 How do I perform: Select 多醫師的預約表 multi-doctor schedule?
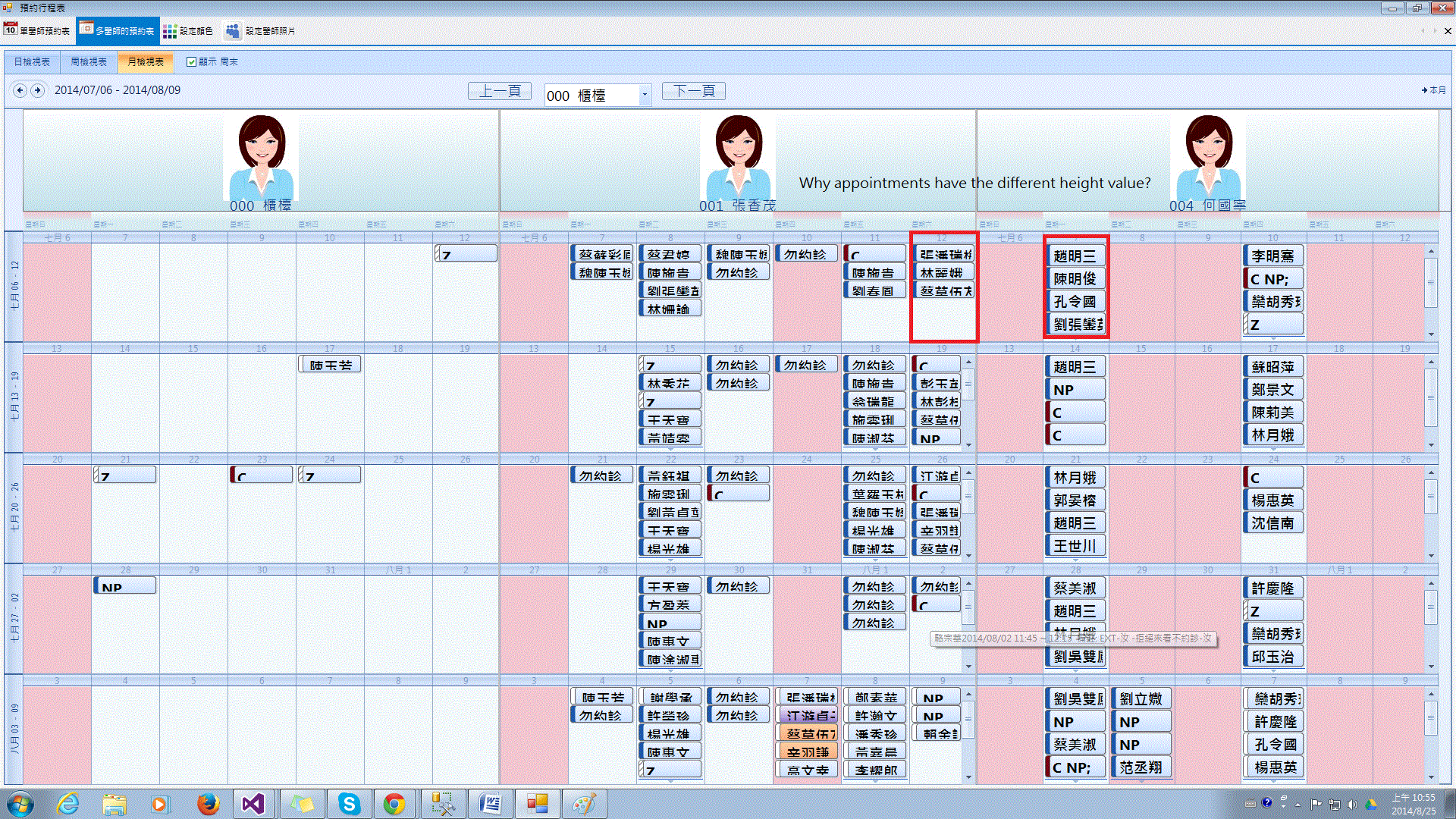pos(118,31)
